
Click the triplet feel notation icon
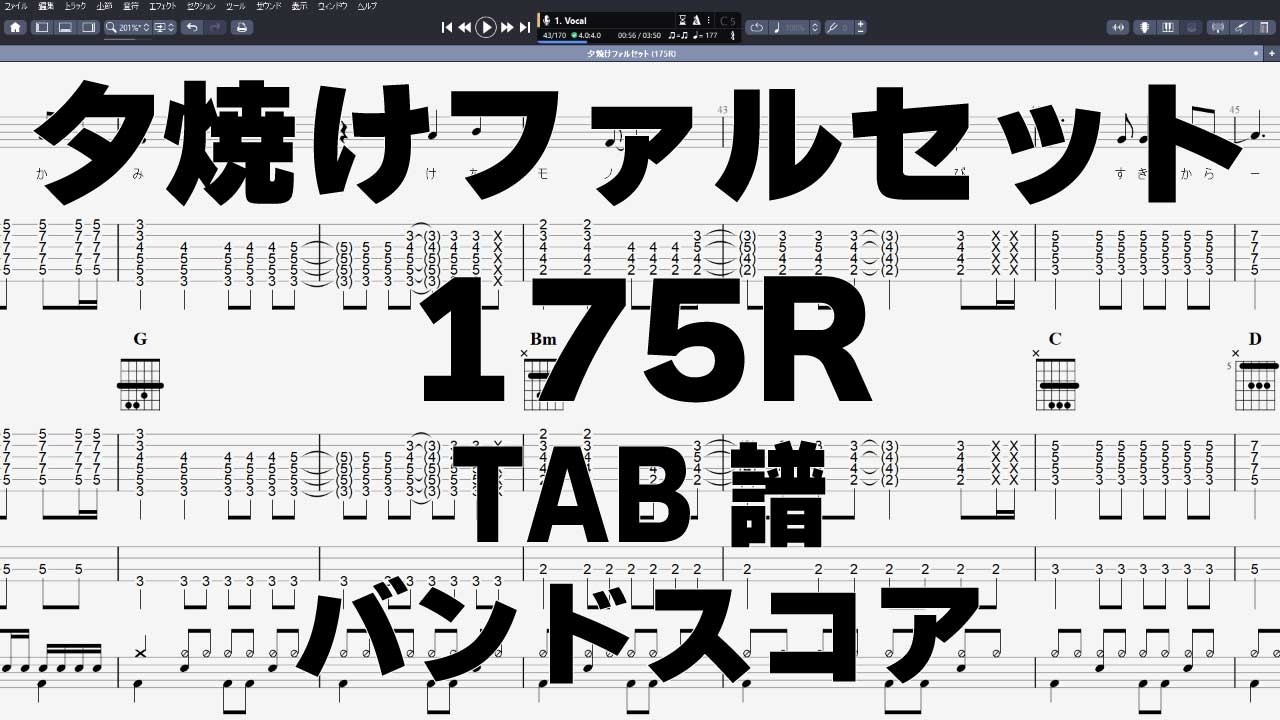click(677, 35)
